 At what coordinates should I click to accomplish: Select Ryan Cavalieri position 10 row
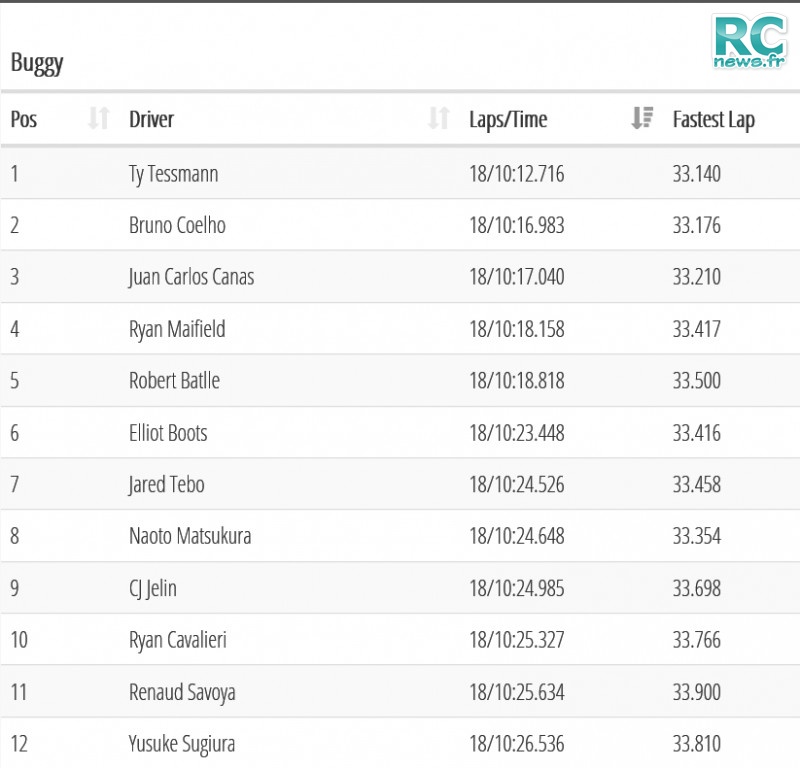pos(400,639)
